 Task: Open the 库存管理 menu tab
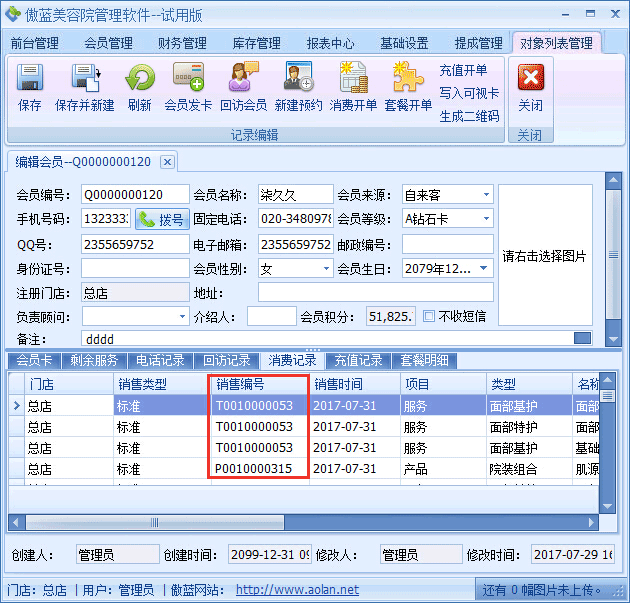tap(256, 43)
